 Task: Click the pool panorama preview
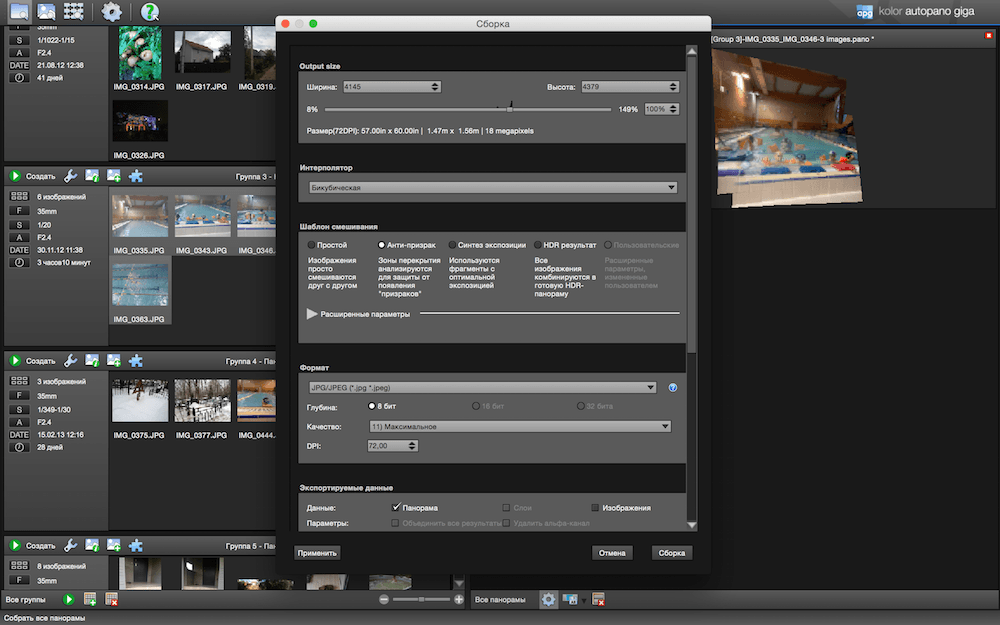pyautogui.click(x=787, y=128)
